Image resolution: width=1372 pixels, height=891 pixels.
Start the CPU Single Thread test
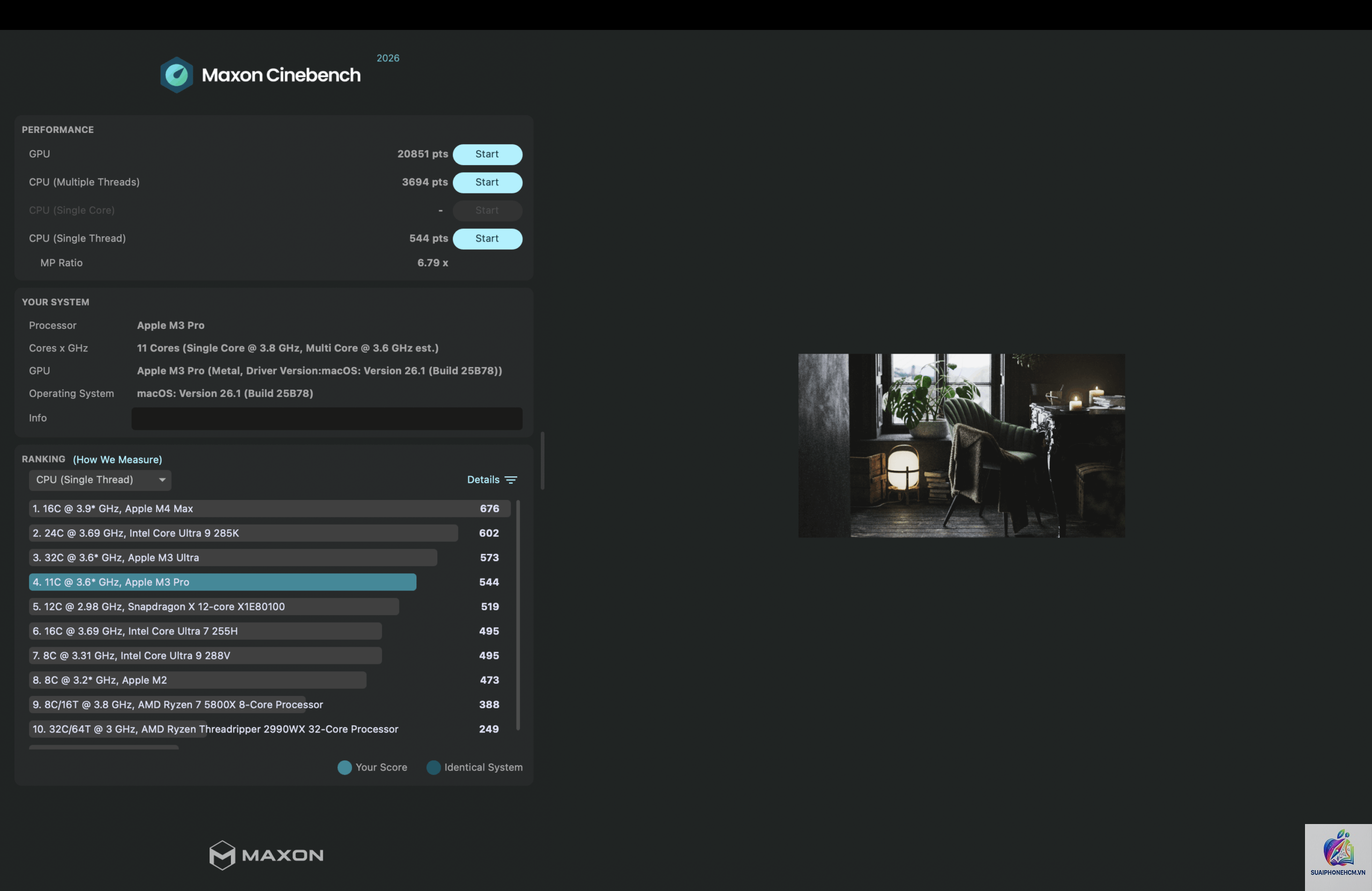[487, 238]
